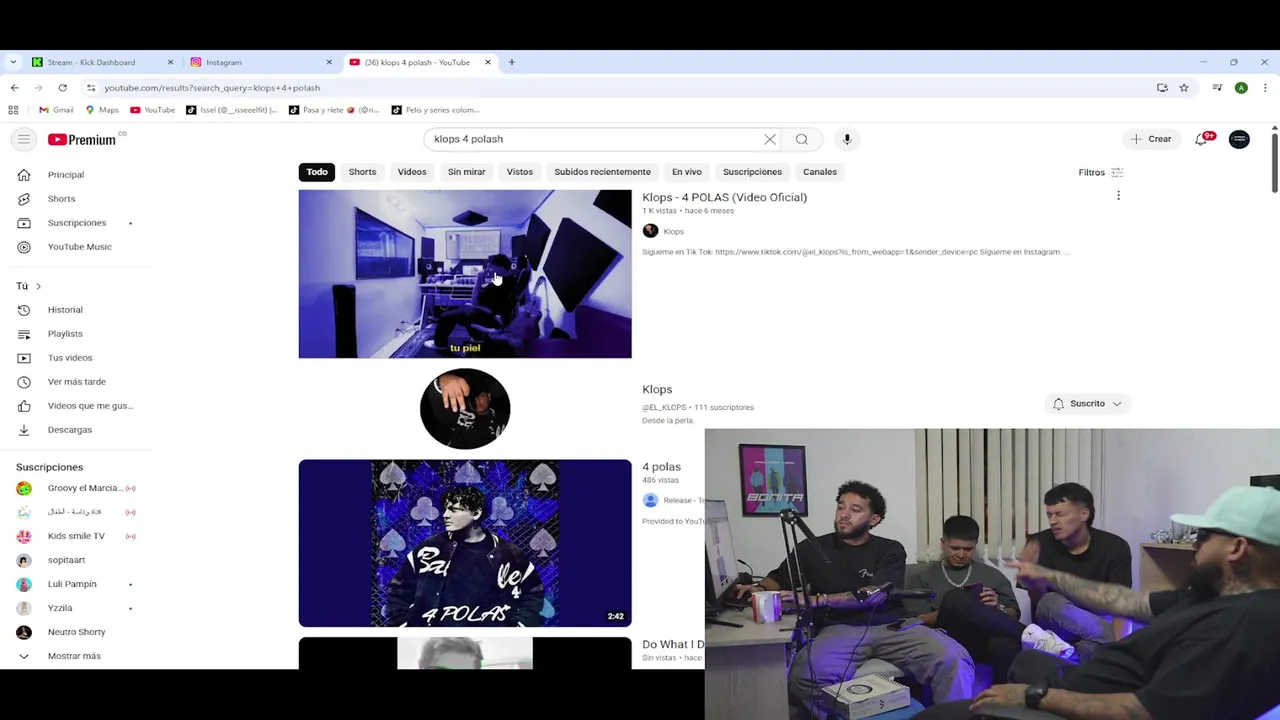The width and height of the screenshot is (1280, 720).
Task: Select the Sin mirar filter chip
Action: click(x=466, y=172)
